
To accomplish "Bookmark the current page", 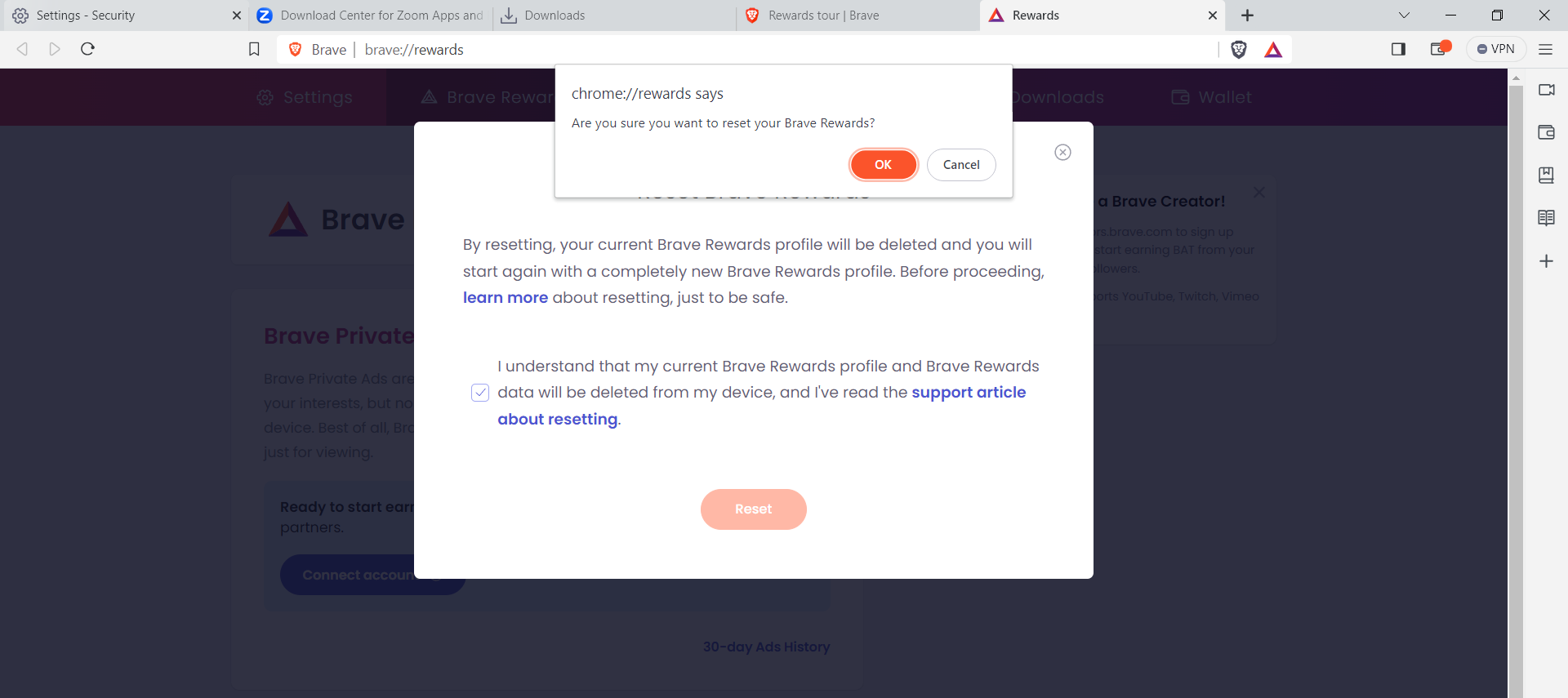I will point(254,49).
